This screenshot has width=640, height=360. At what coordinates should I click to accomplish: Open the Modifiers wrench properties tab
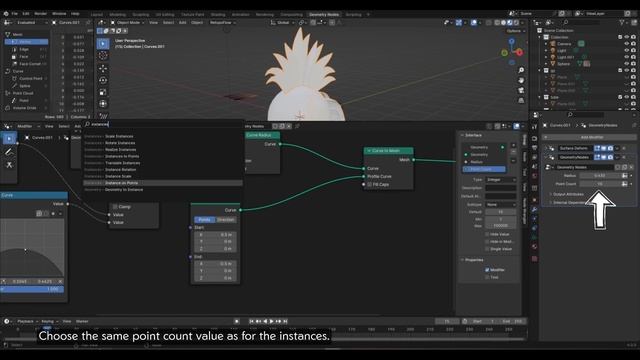(x=534, y=209)
